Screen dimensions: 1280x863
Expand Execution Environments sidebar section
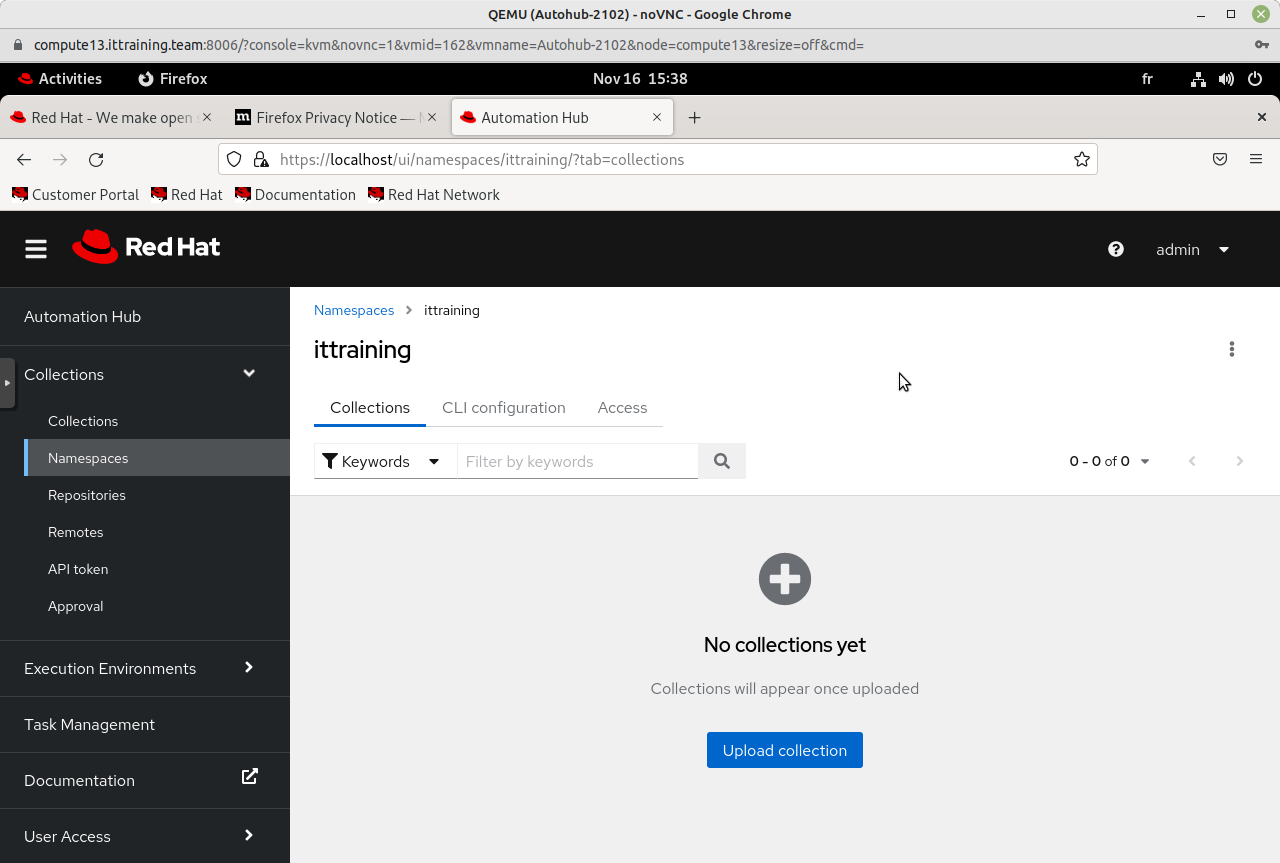[145, 668]
